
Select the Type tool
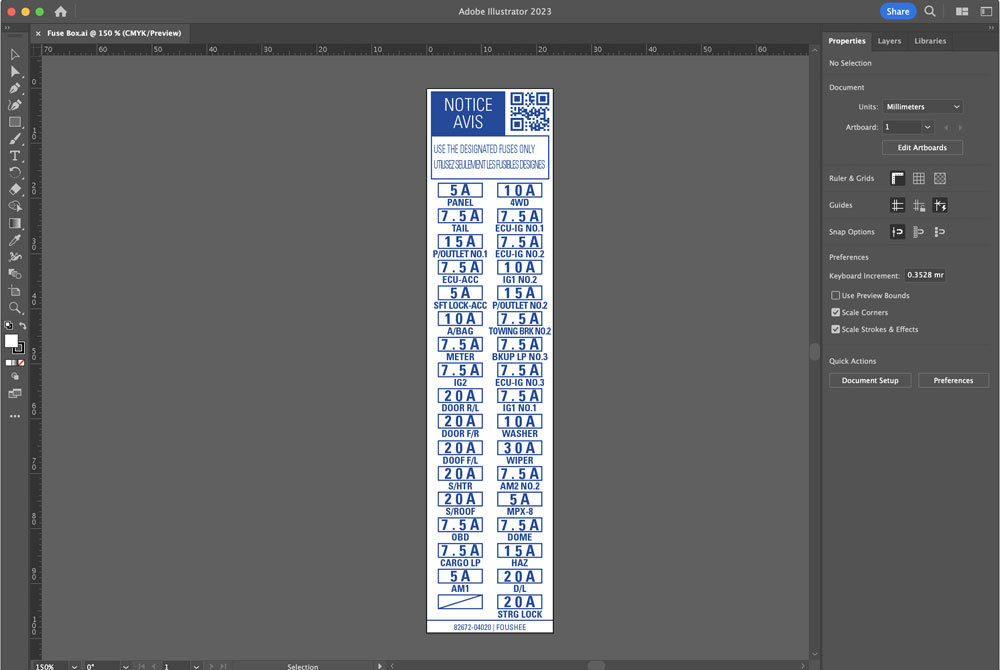[15, 156]
